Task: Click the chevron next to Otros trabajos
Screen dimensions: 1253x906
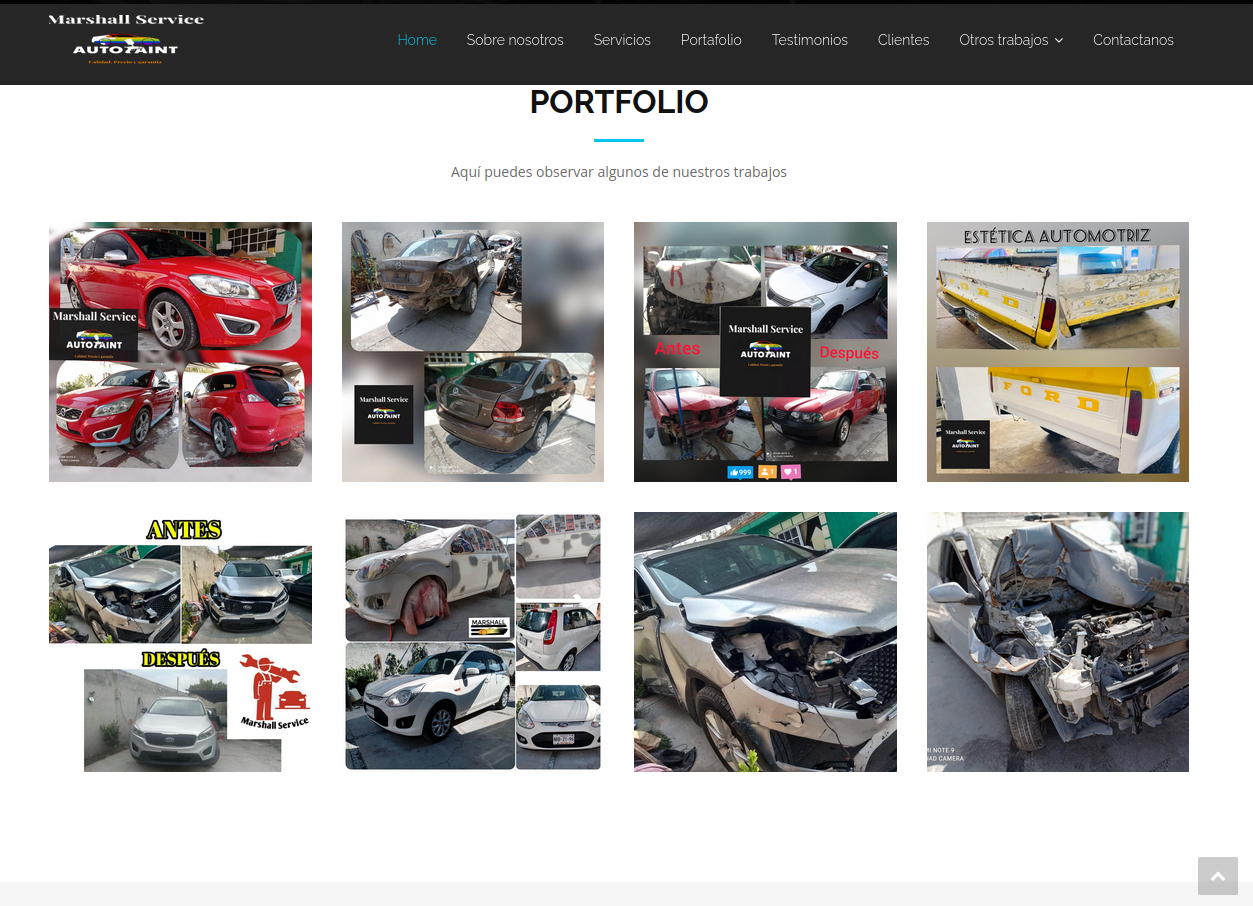Action: coord(1059,41)
